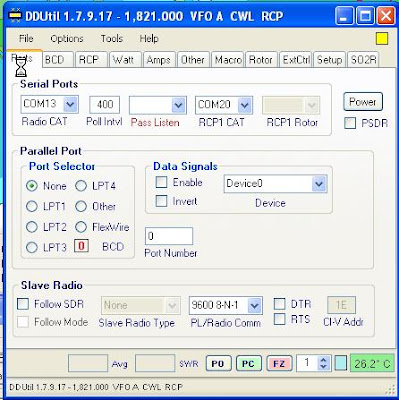
Task: Click the DDUtil app icon in title bar
Action: [x=14, y=15]
